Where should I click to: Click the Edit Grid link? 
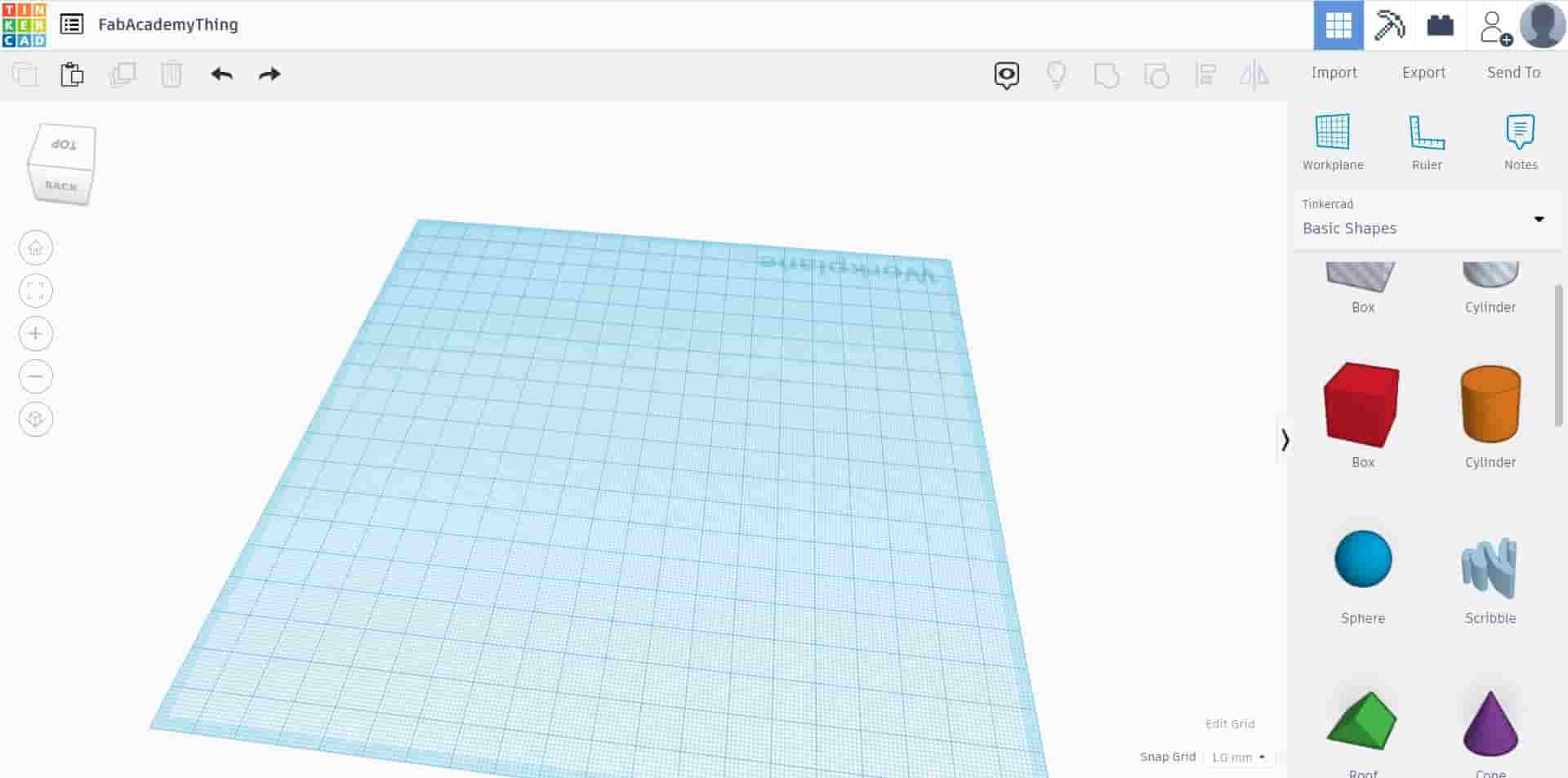click(x=1230, y=724)
